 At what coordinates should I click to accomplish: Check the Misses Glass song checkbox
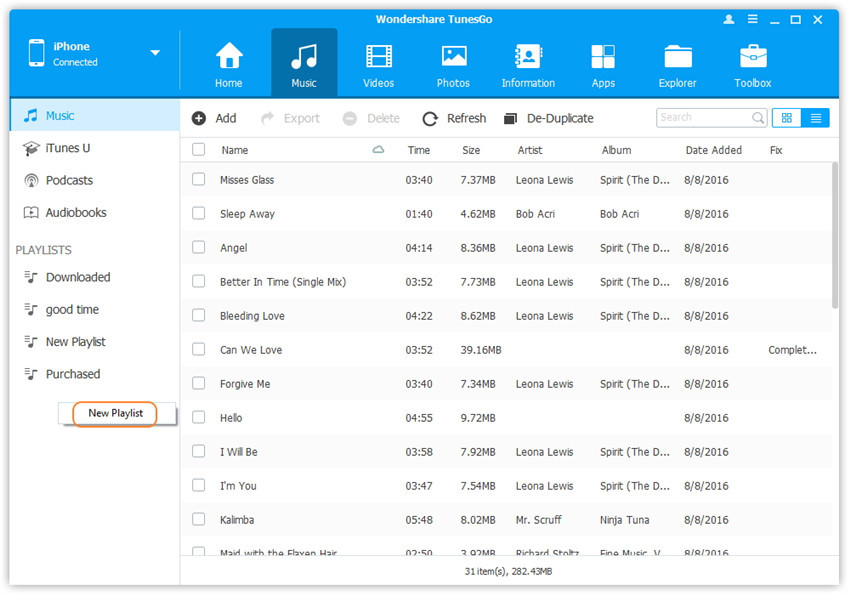[x=199, y=179]
